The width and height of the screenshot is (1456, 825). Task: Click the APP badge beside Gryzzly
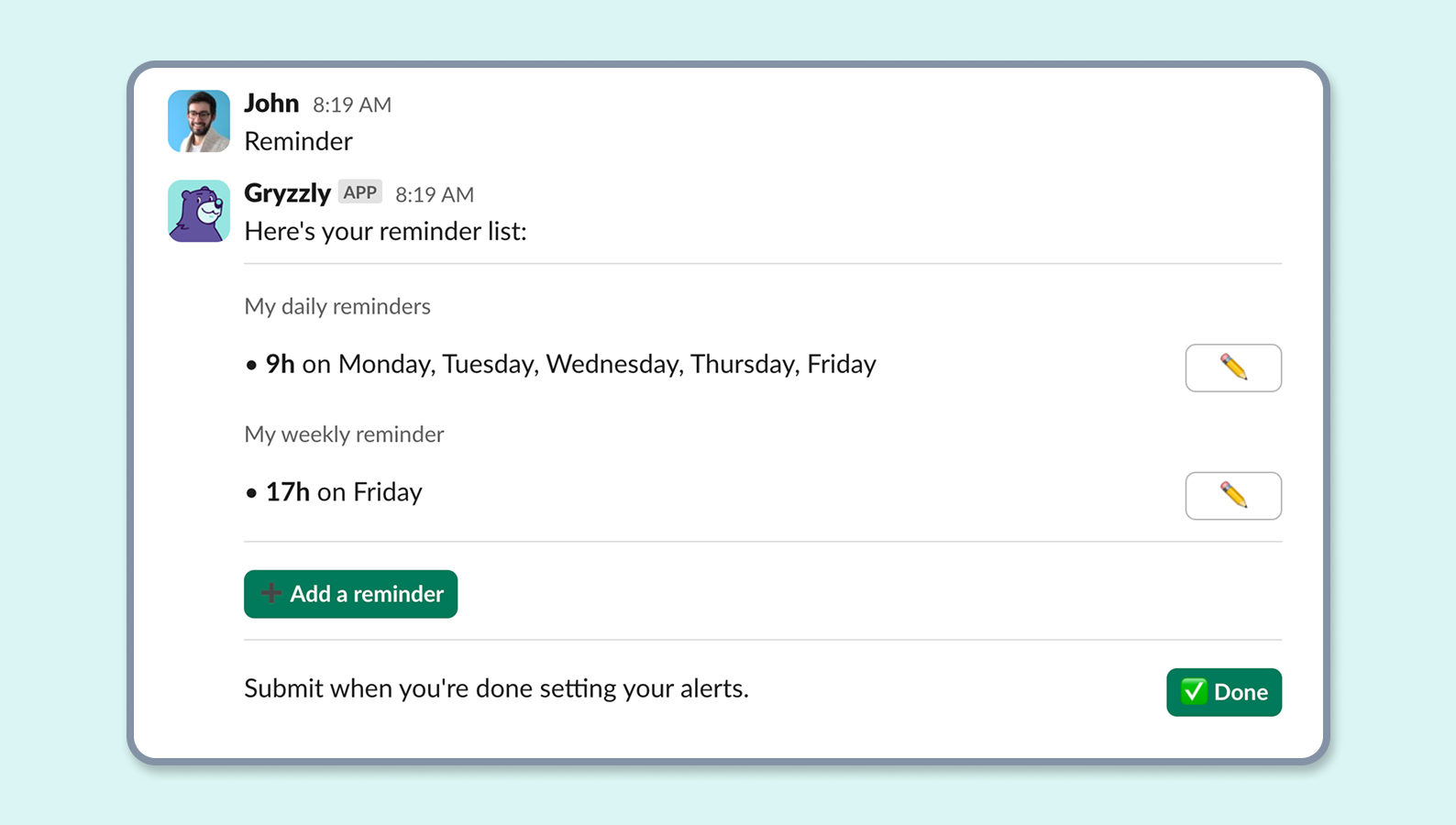tap(360, 192)
